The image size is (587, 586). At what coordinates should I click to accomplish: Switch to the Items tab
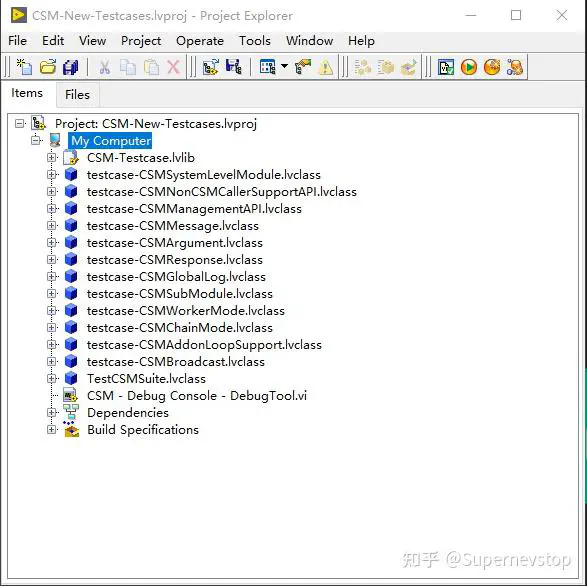27,93
